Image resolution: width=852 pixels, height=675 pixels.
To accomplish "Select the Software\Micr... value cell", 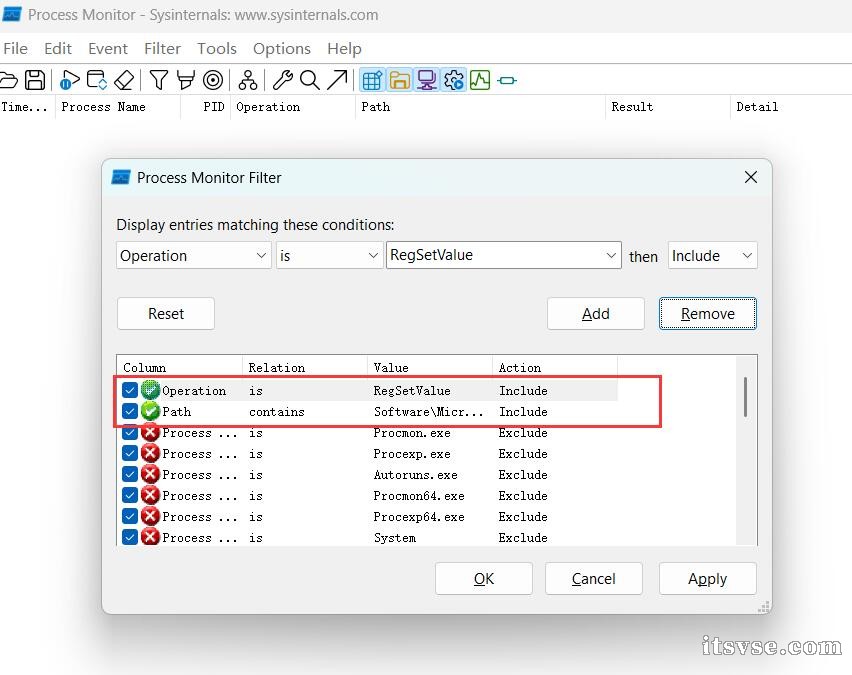I will (x=428, y=412).
